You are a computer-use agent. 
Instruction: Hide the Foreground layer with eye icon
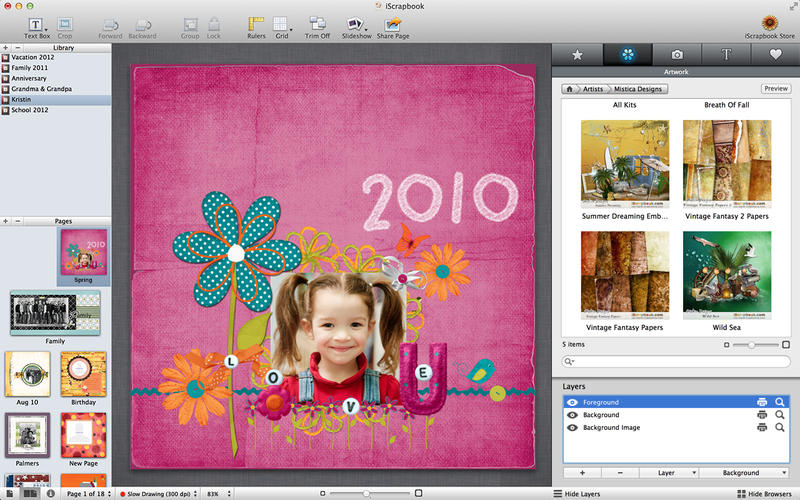click(572, 402)
